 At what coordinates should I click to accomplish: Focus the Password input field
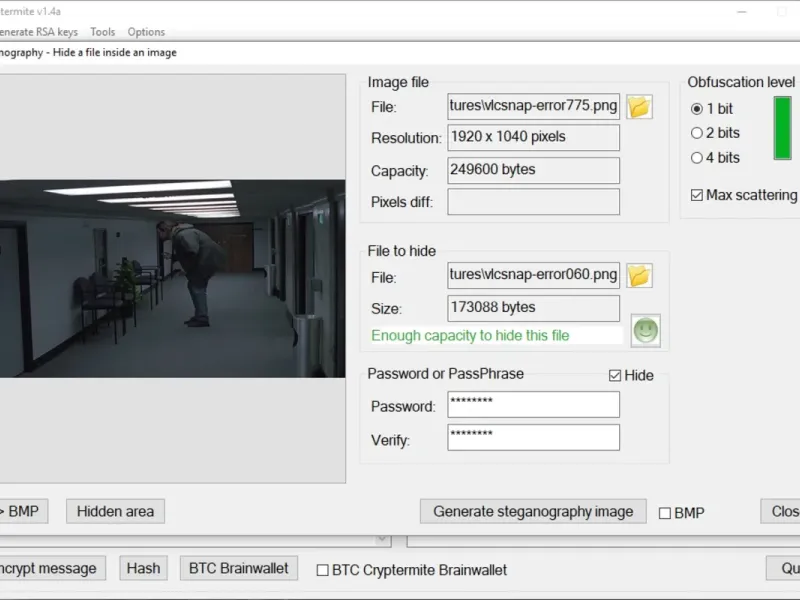[533, 404]
